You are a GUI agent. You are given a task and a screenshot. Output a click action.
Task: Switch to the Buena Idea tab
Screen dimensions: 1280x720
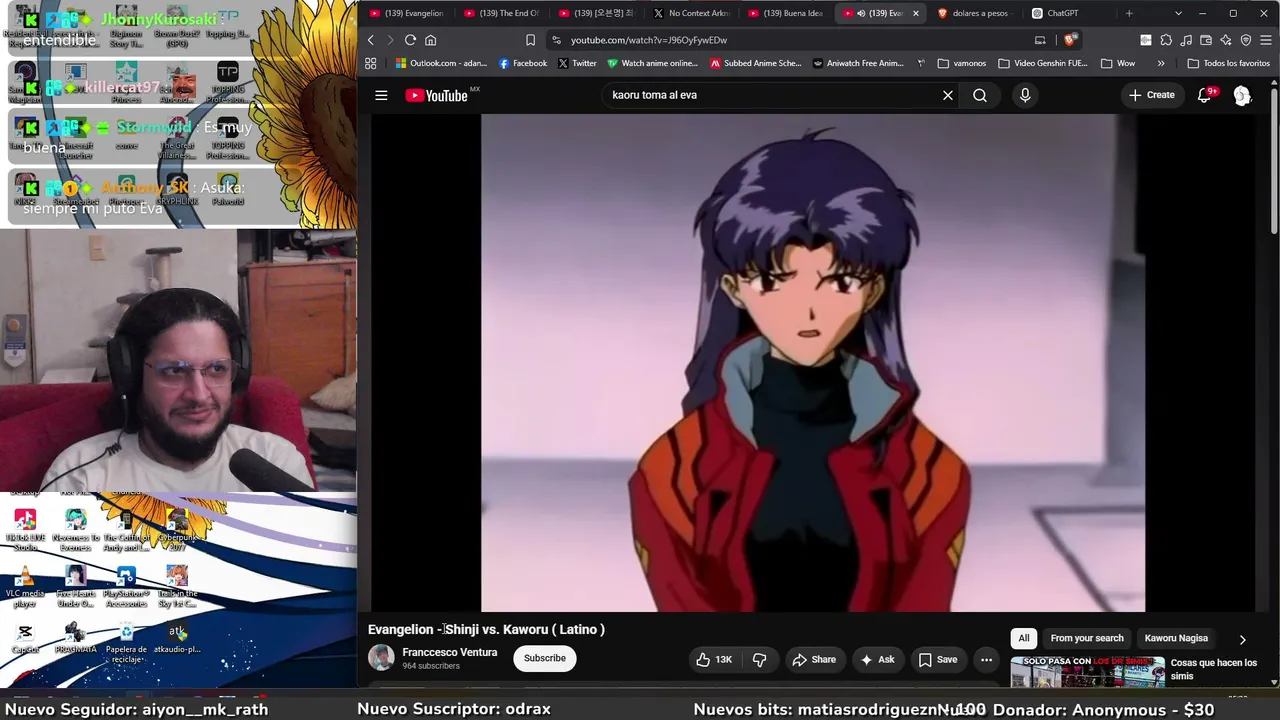[786, 13]
